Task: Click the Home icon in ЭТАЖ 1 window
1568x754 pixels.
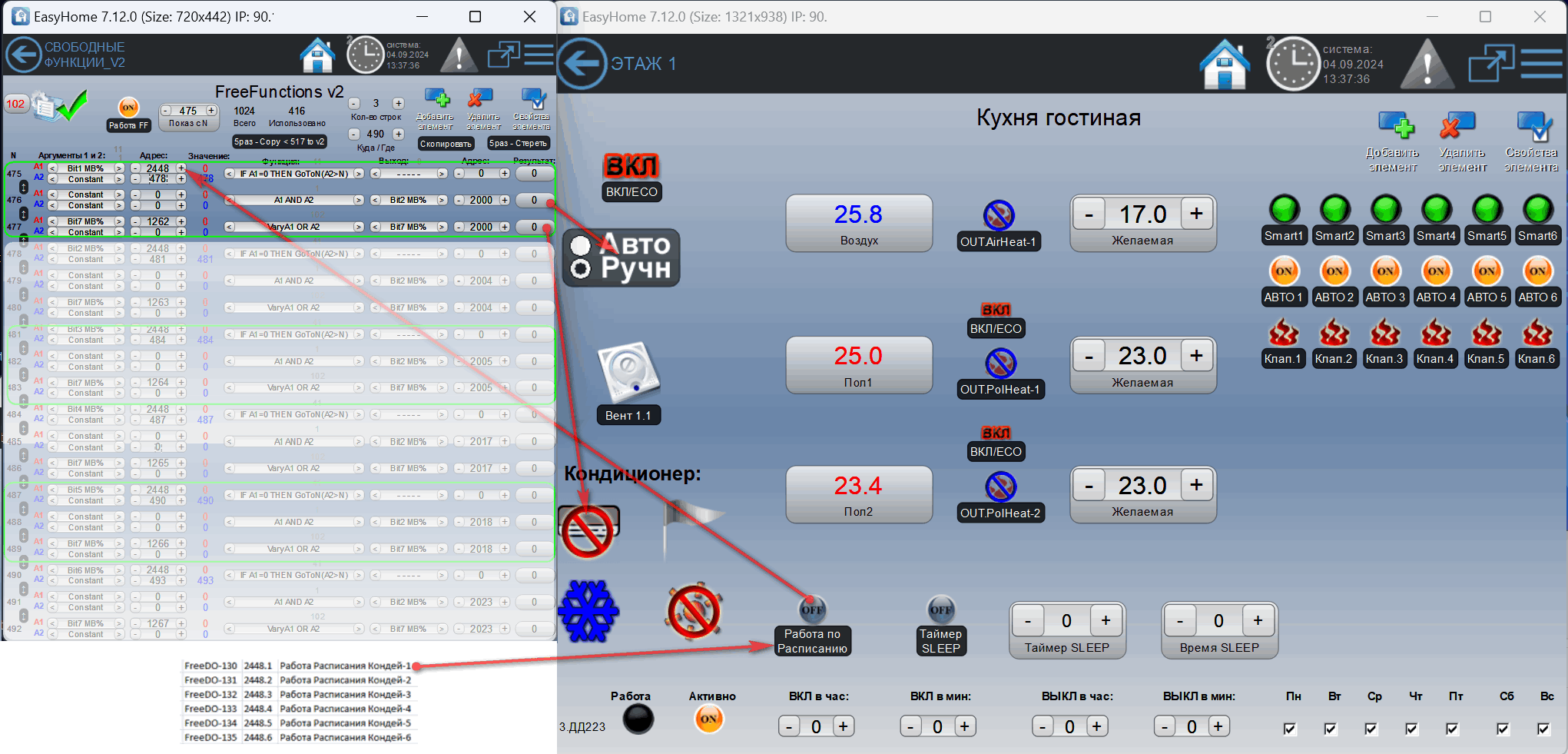Action: tap(1225, 65)
